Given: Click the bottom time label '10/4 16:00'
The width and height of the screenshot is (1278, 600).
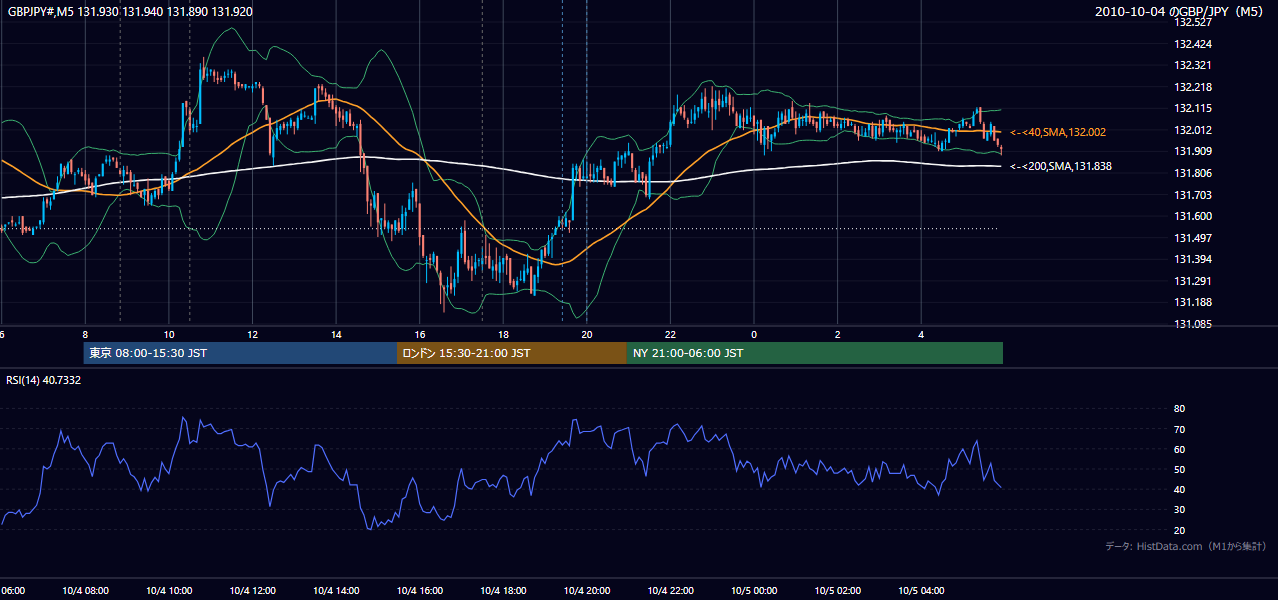Looking at the screenshot, I should pos(419,591).
